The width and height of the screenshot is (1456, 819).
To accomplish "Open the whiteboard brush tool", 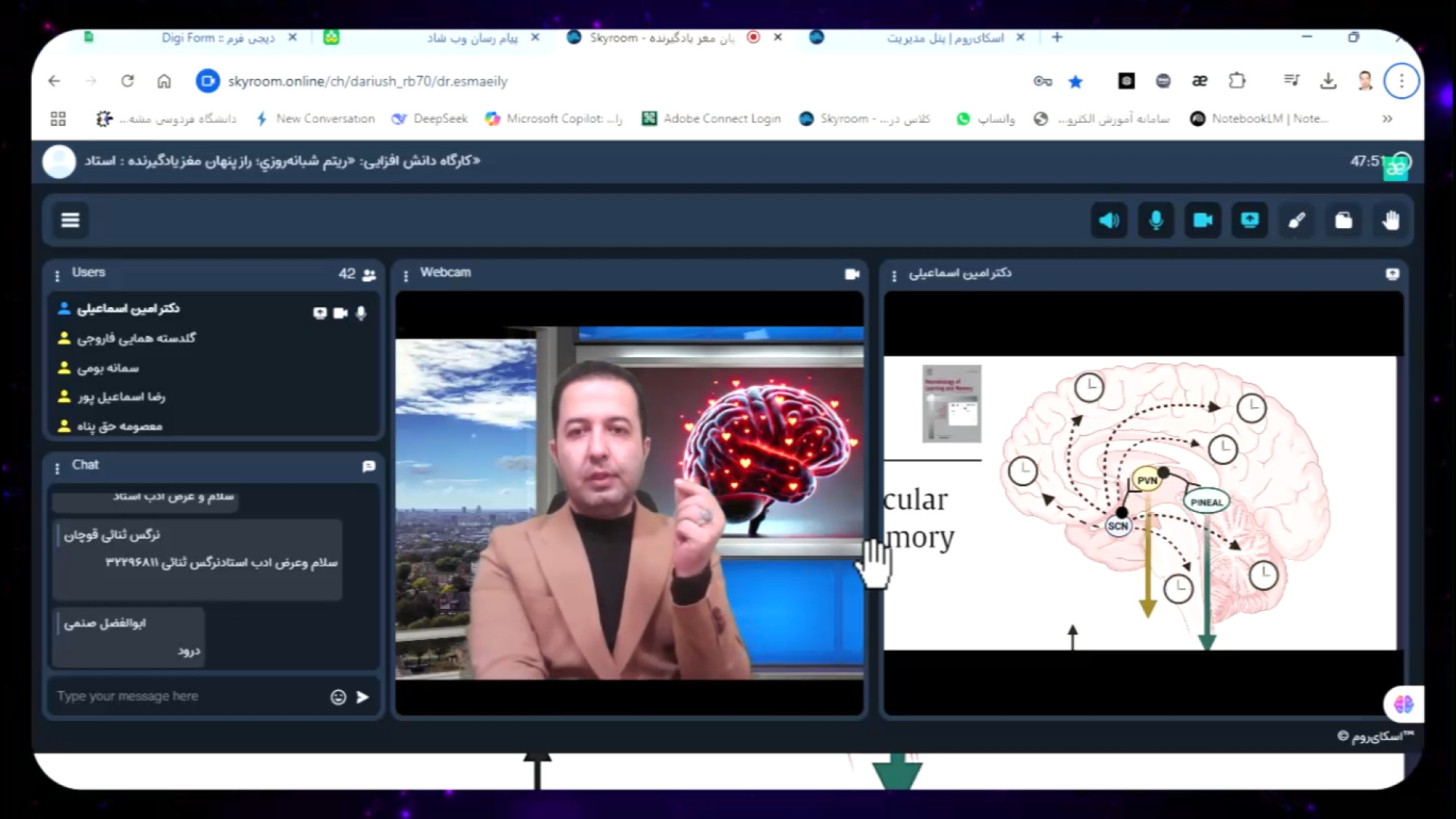I will (x=1297, y=220).
